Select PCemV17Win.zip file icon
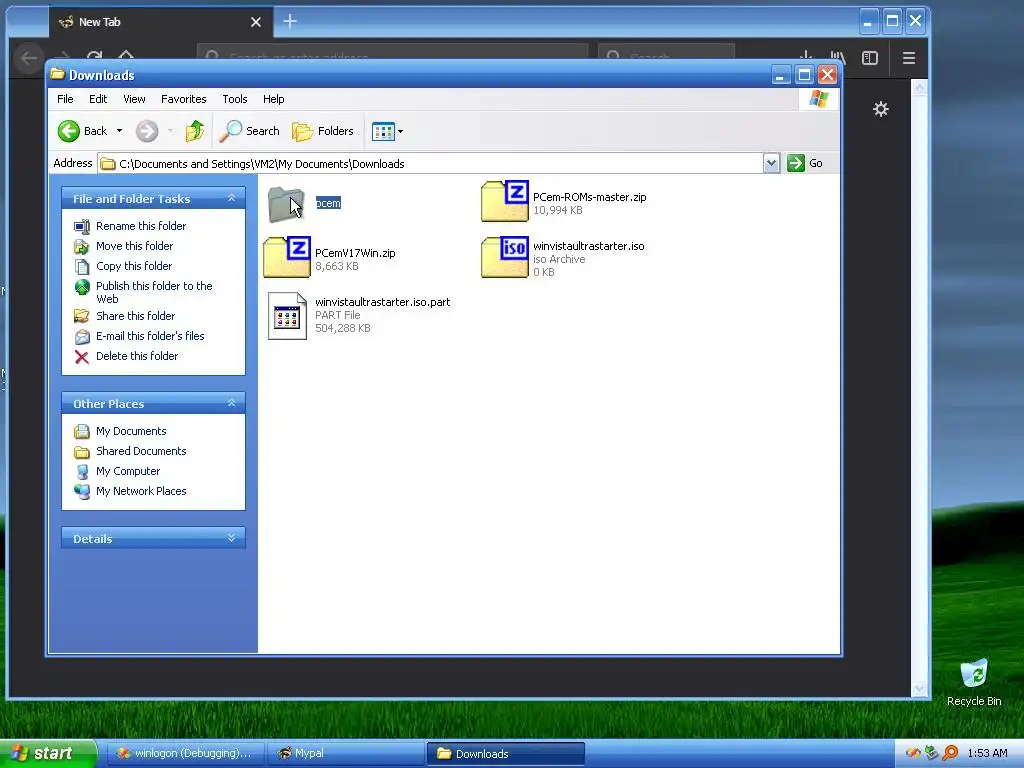The height and width of the screenshot is (768, 1024). (287, 257)
